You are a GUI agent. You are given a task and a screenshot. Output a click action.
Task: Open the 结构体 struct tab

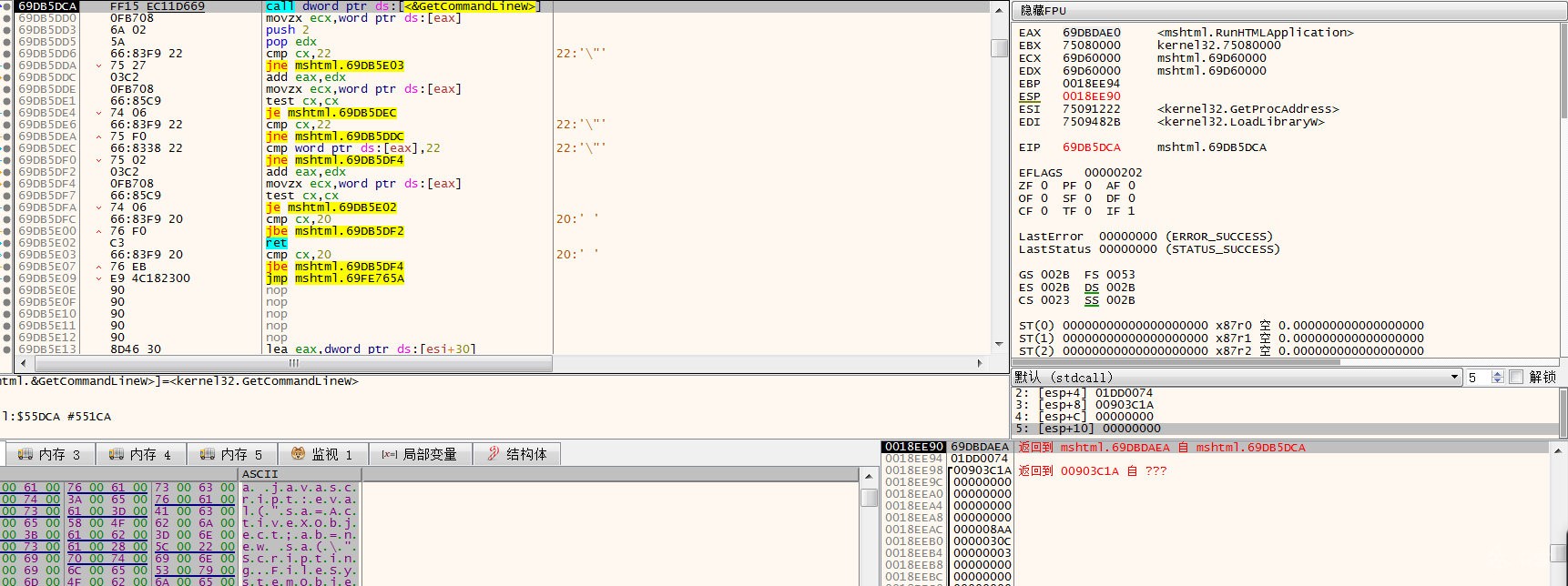coord(517,454)
